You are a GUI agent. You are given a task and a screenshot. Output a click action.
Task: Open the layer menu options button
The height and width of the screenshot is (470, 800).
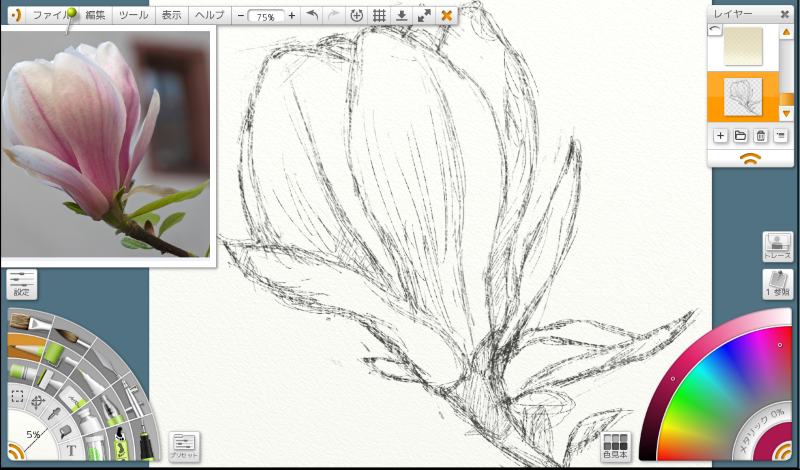781,135
